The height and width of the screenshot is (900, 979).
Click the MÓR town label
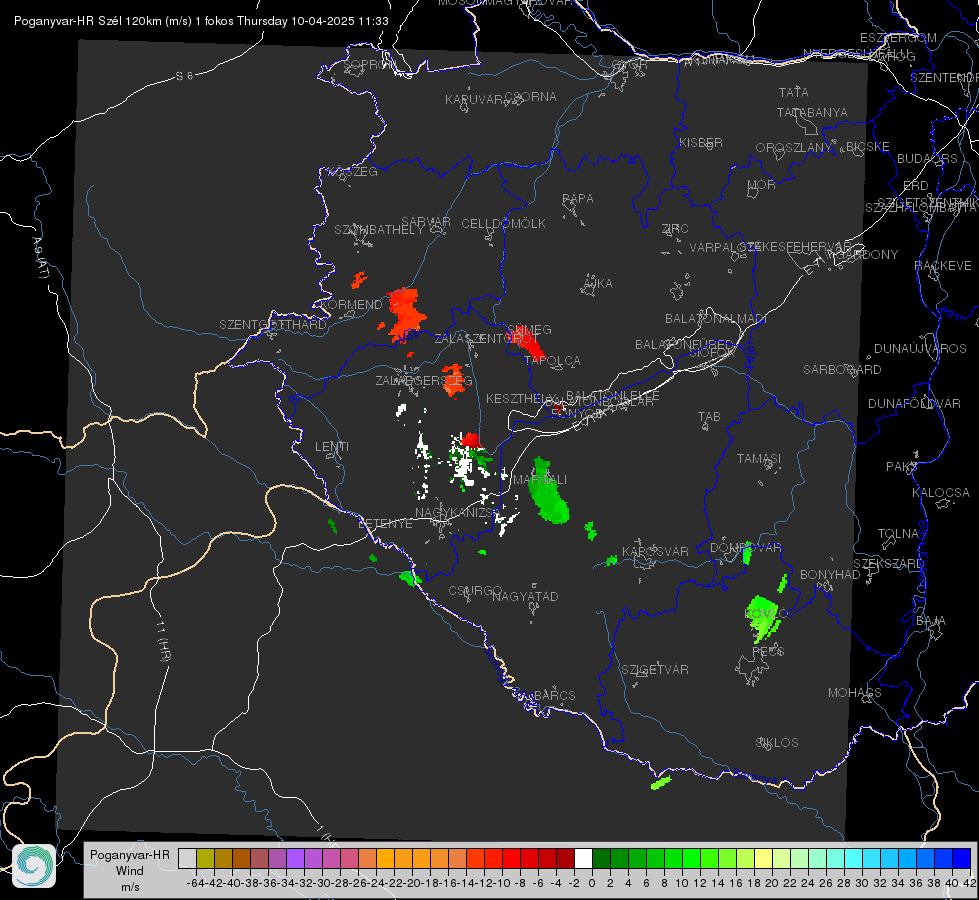[761, 184]
